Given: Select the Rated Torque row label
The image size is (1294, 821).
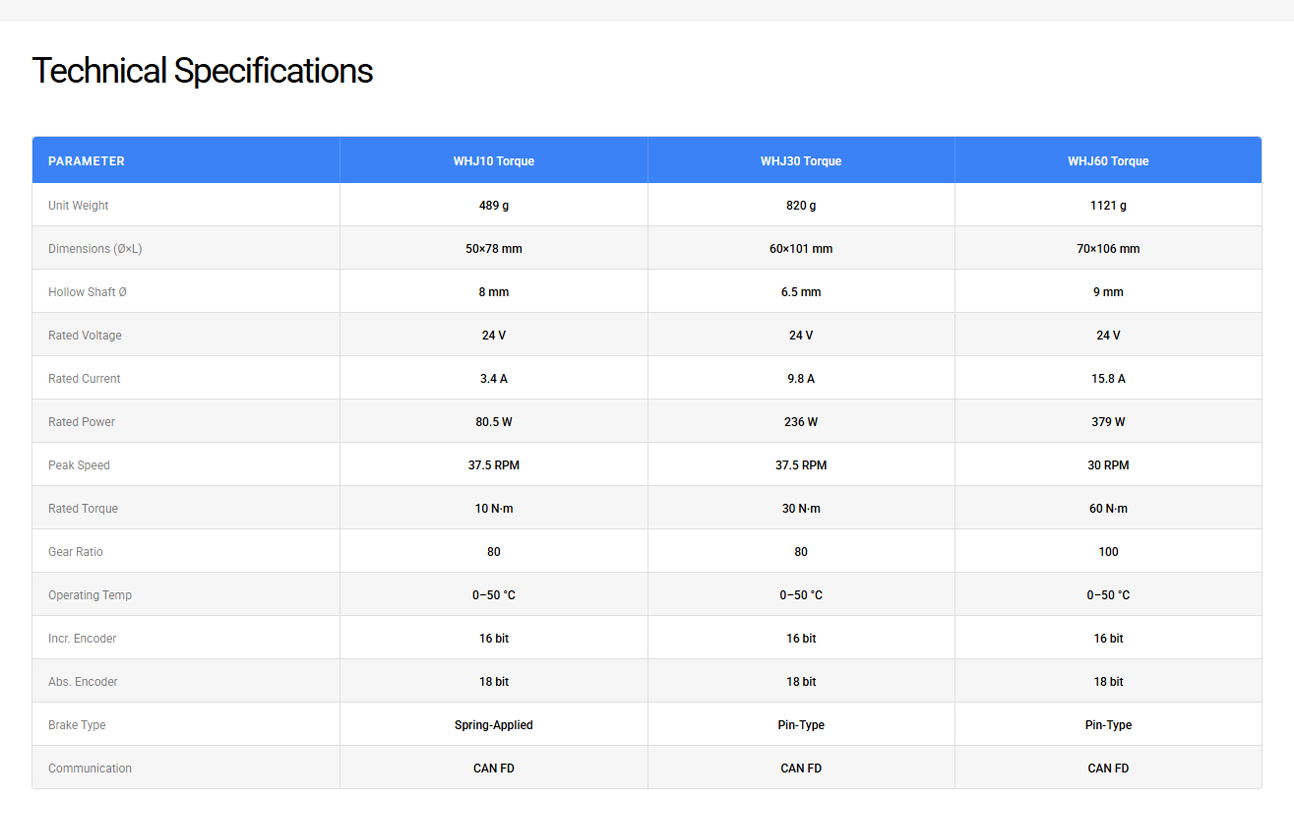Looking at the screenshot, I should coord(83,508).
